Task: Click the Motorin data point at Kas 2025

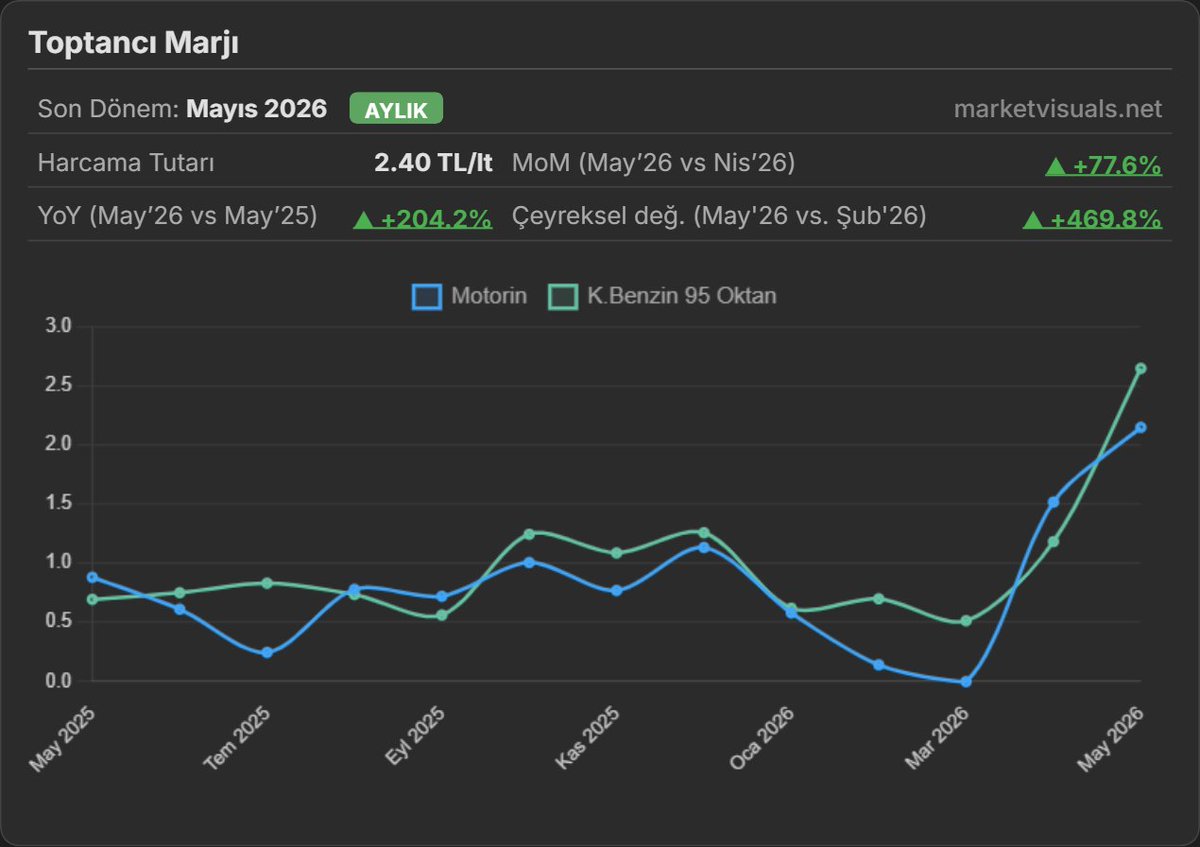Action: [616, 591]
